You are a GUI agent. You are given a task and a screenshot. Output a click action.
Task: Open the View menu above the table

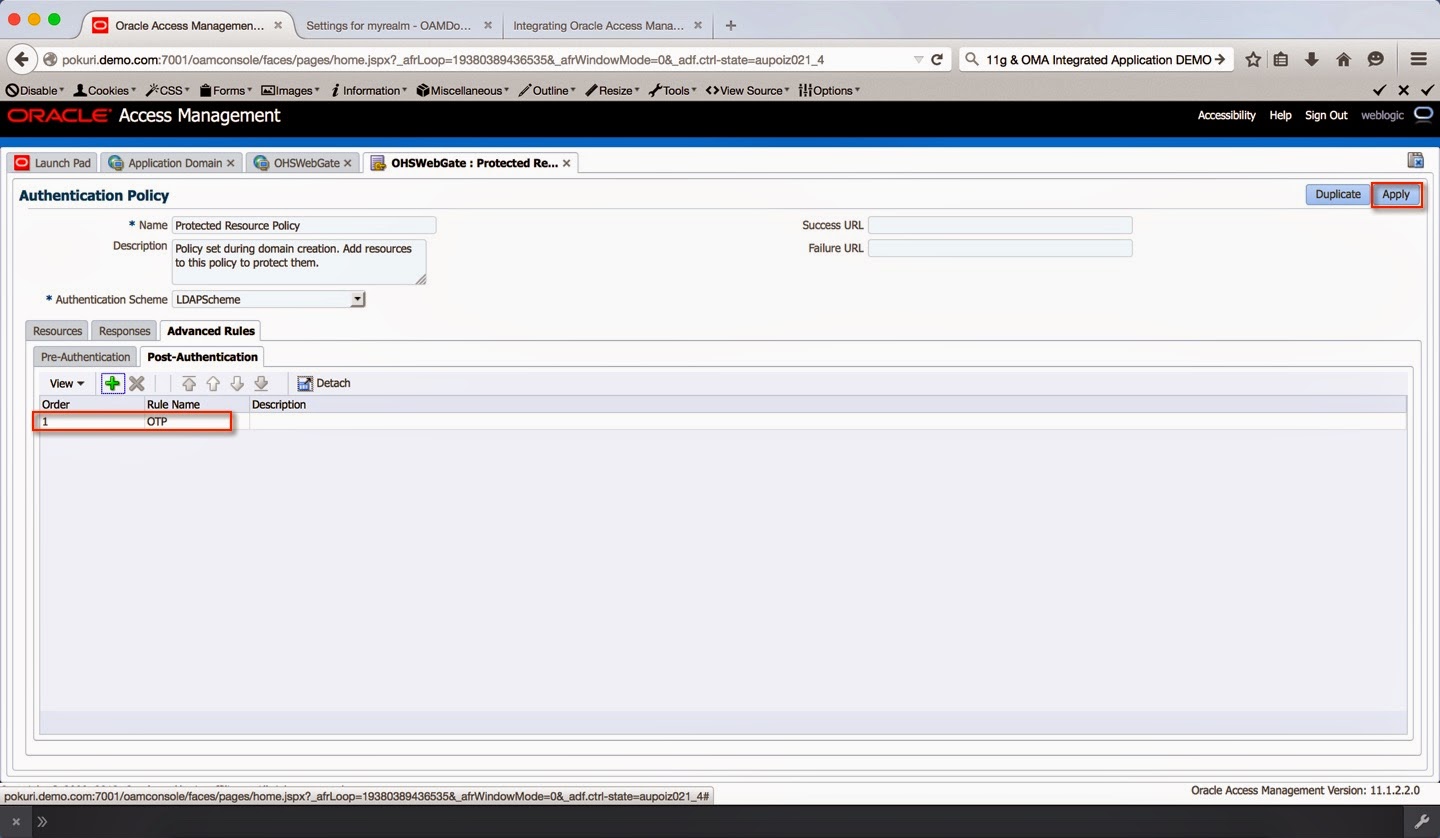64,383
